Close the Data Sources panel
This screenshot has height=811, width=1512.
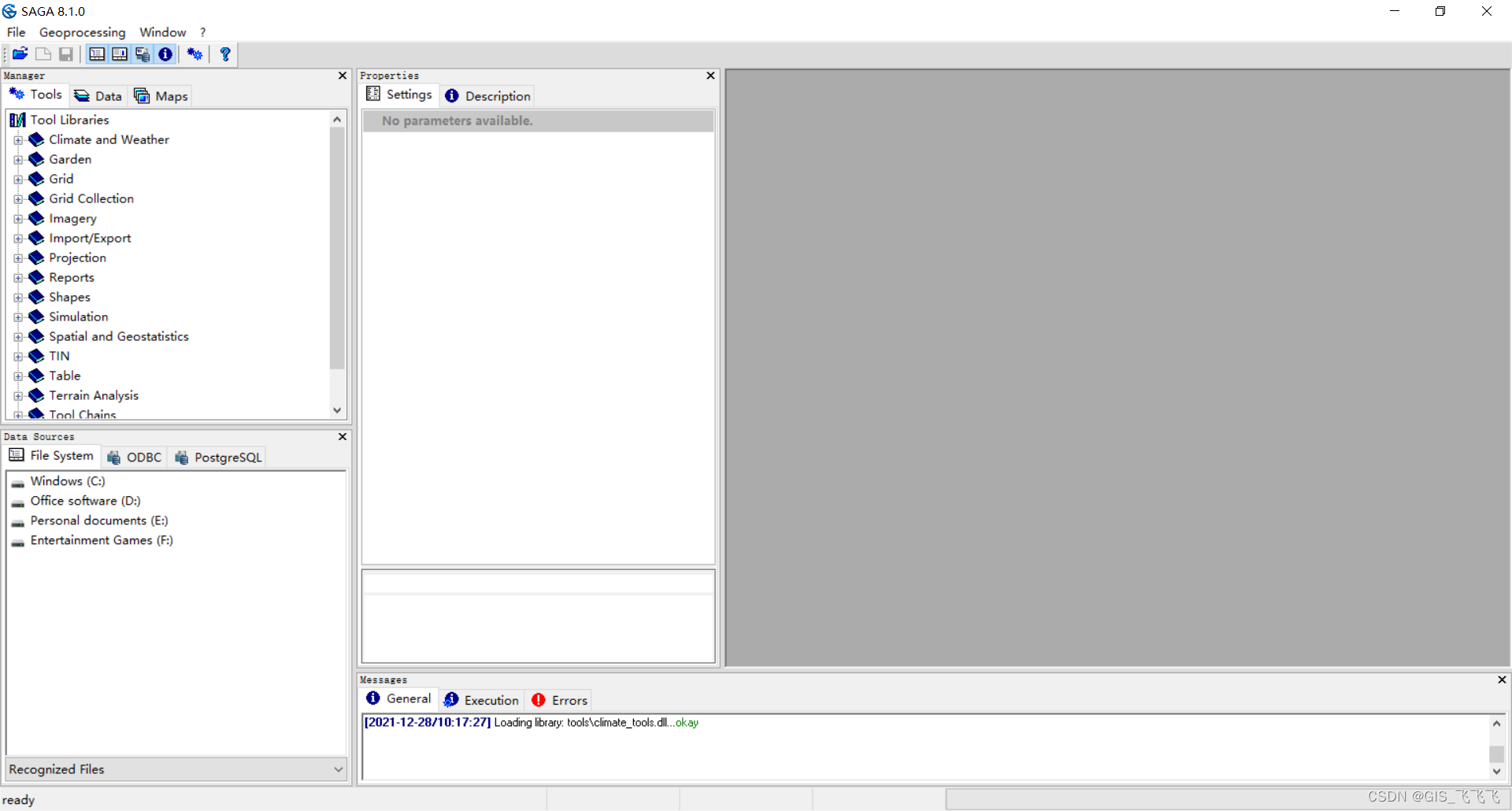[343, 436]
